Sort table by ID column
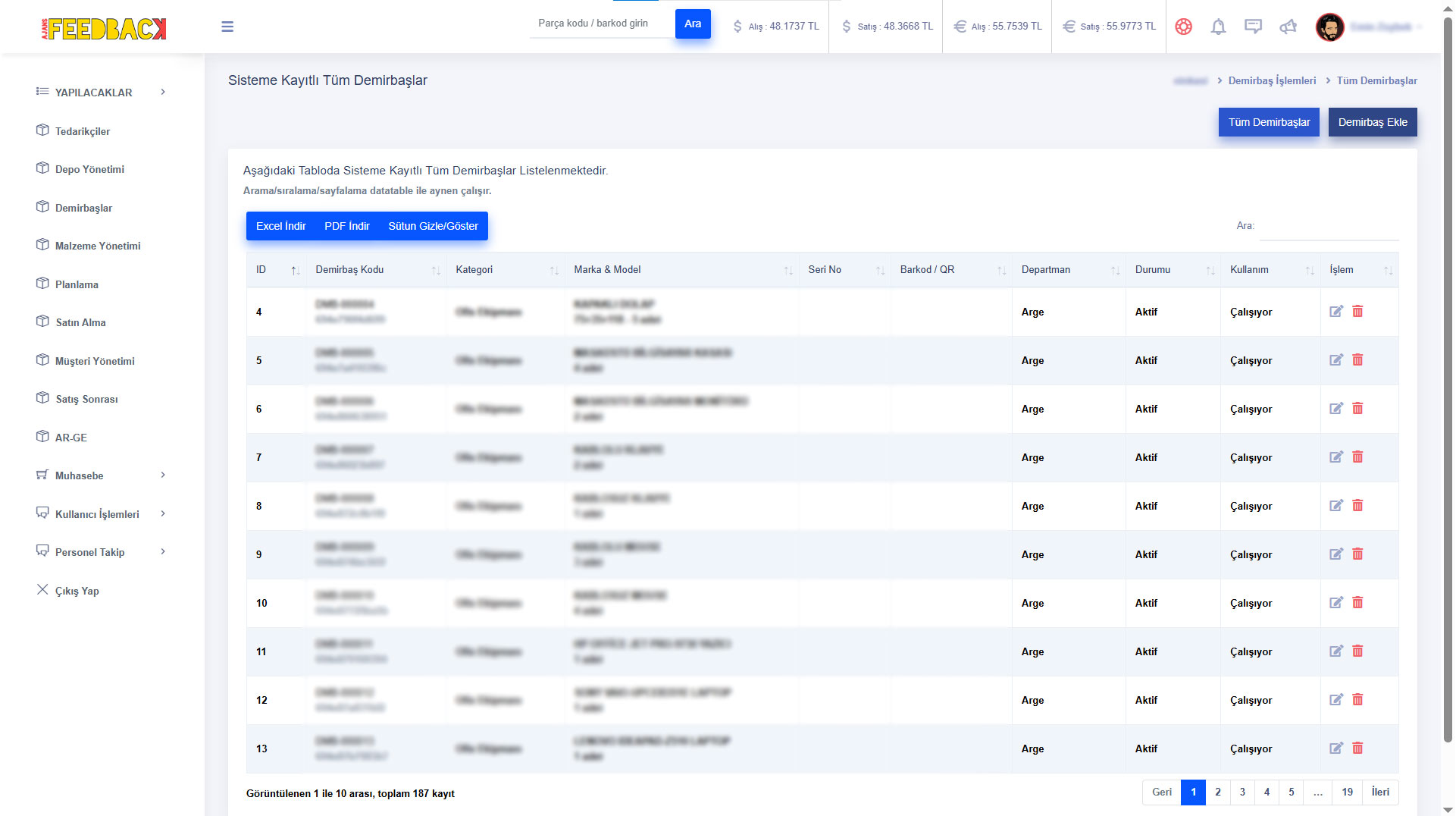Screen dimensions: 1456x816 click(277, 270)
